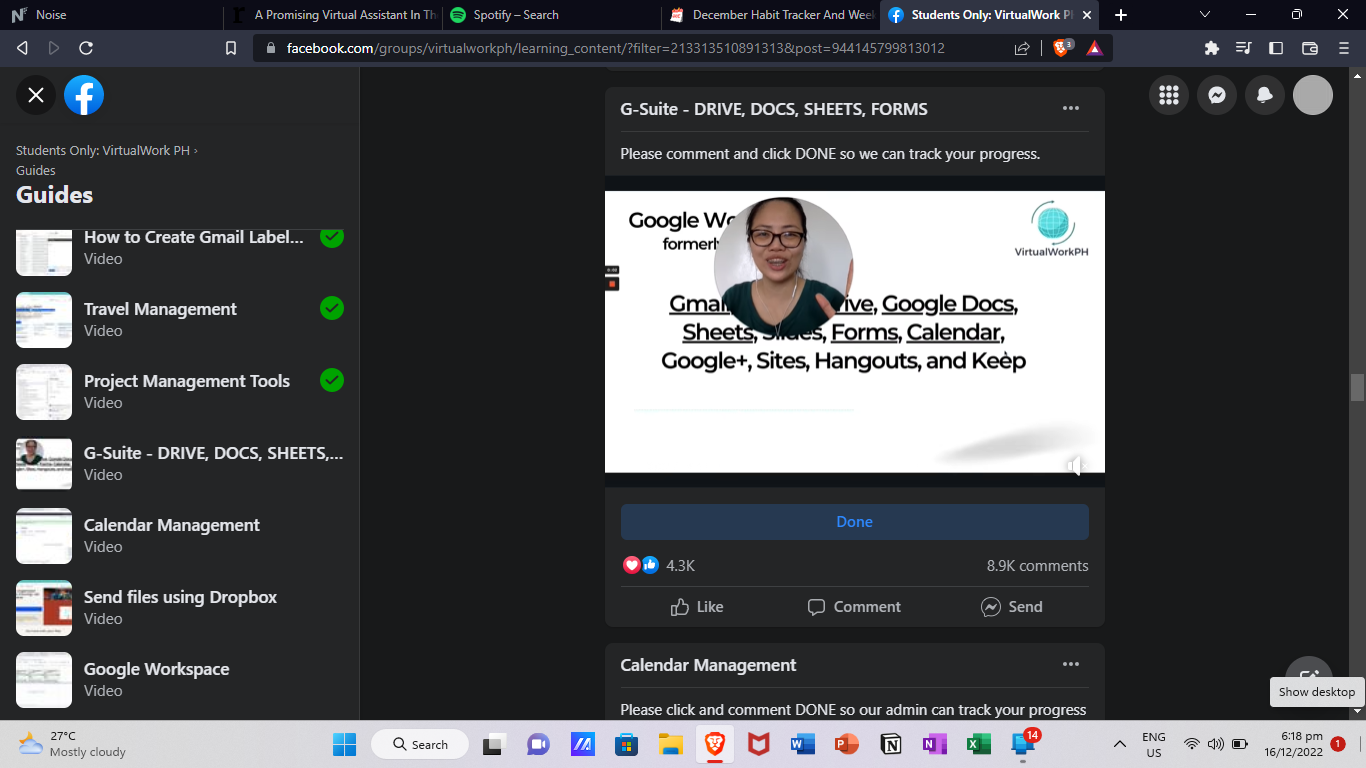Open the Project Management Tools guide
This screenshot has width=1366, height=768.
(180, 391)
